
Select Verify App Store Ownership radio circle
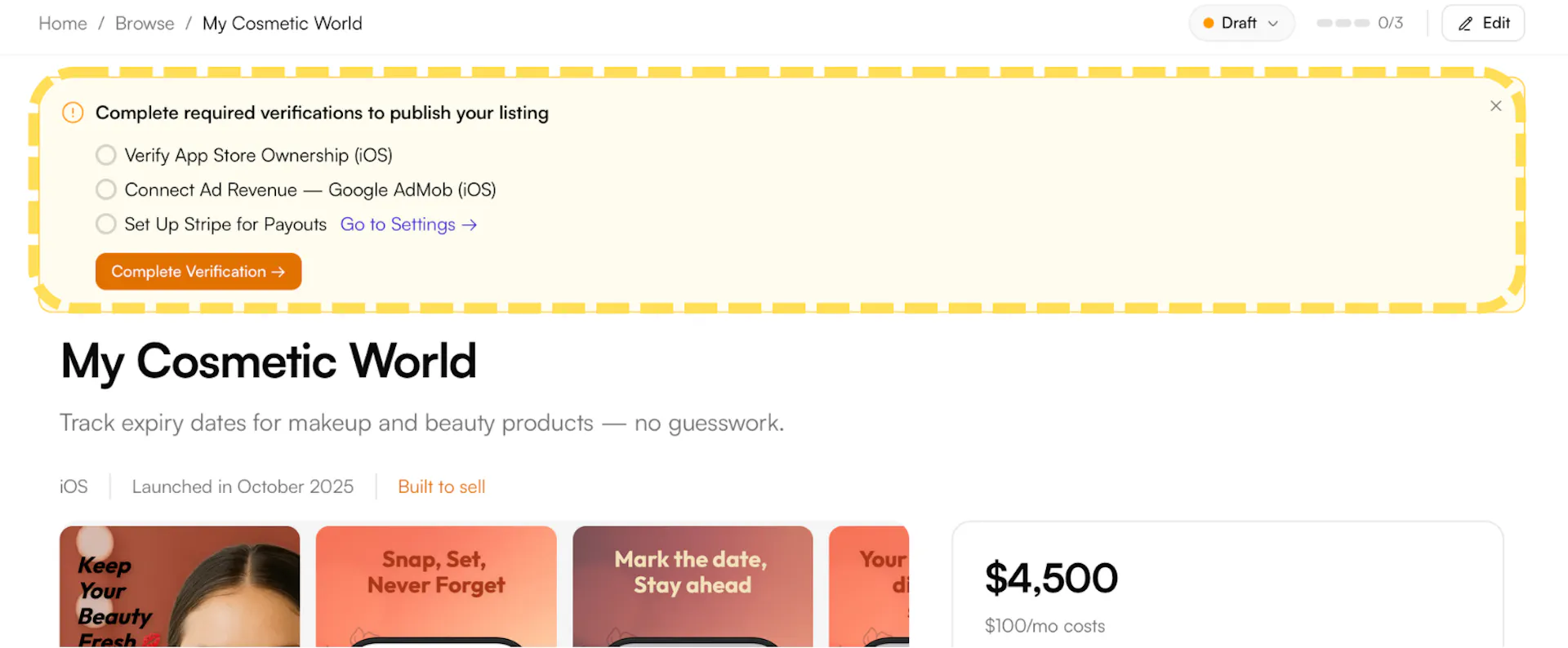[x=106, y=155]
